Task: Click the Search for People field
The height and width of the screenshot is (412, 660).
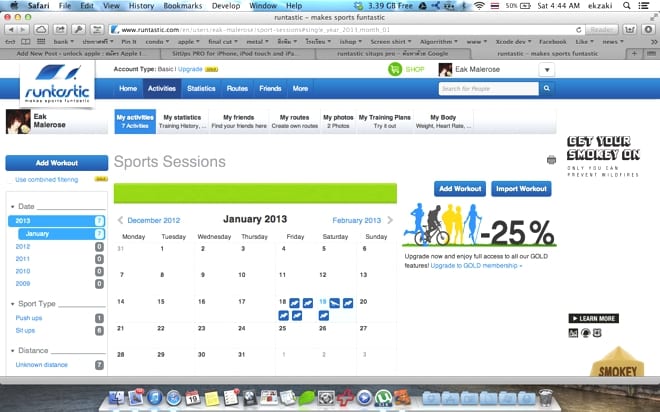Action: pos(488,88)
